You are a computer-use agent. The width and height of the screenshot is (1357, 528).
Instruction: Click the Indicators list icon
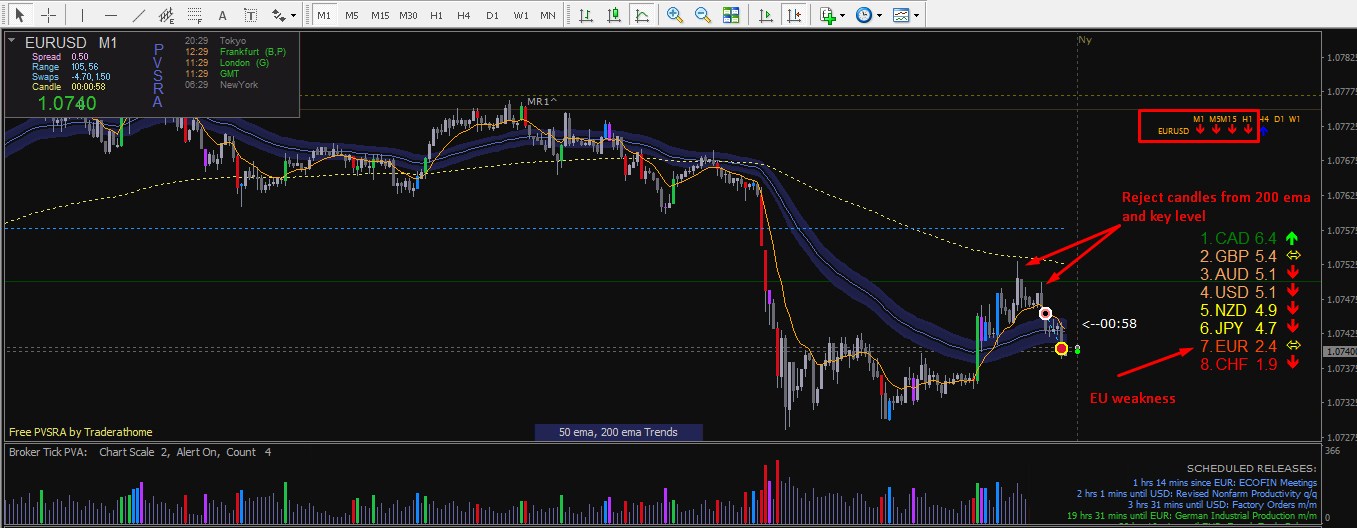tap(827, 15)
